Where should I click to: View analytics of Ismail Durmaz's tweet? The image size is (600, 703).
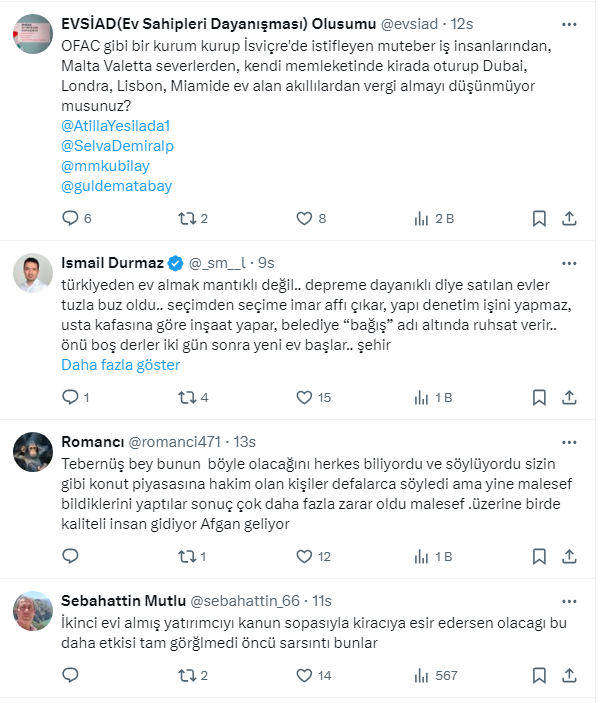[421, 397]
